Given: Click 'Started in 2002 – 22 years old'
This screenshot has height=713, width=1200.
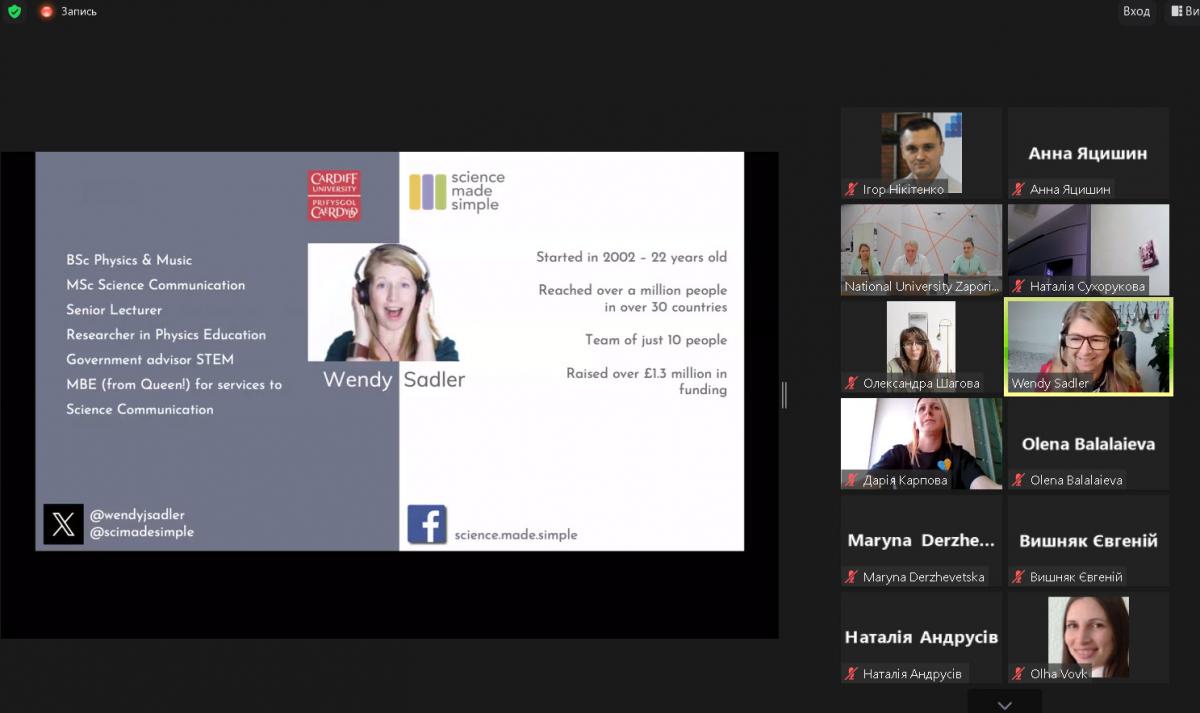Looking at the screenshot, I should click(631, 257).
